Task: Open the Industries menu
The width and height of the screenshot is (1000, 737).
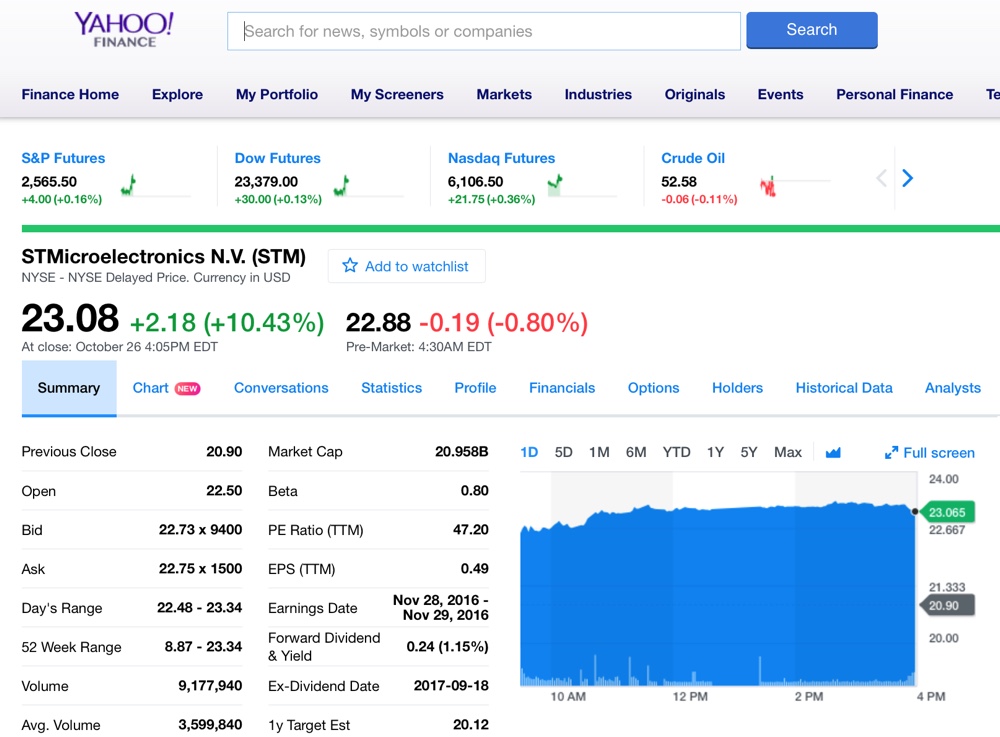Action: (x=598, y=94)
